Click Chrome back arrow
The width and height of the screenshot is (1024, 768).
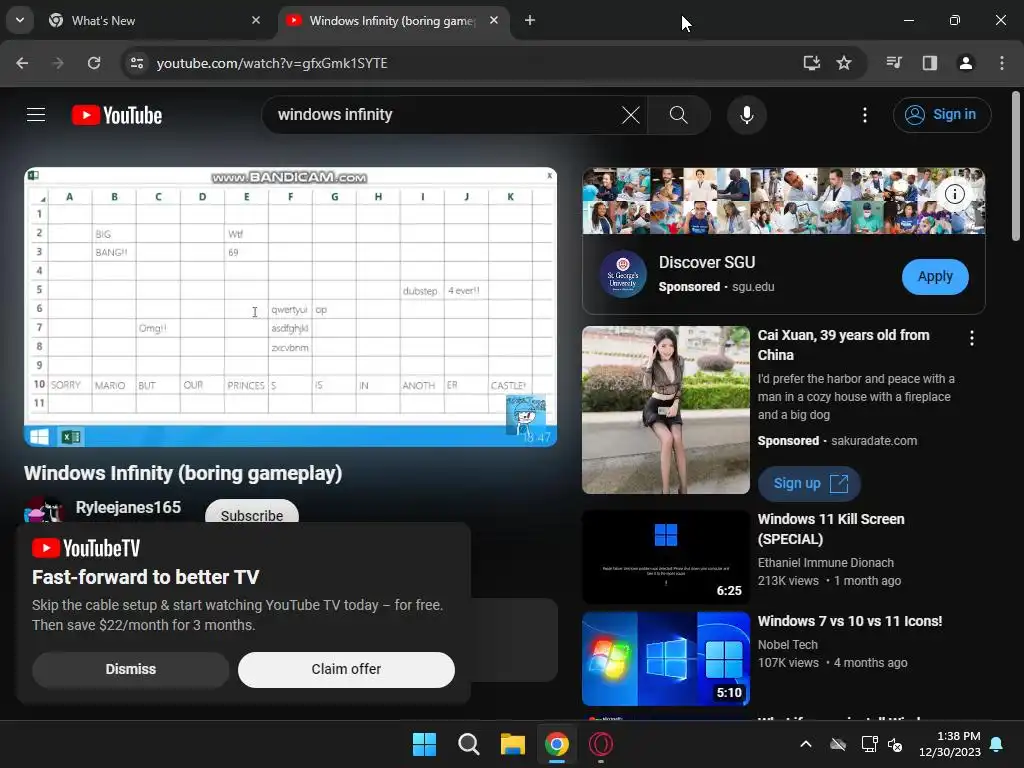(22, 63)
